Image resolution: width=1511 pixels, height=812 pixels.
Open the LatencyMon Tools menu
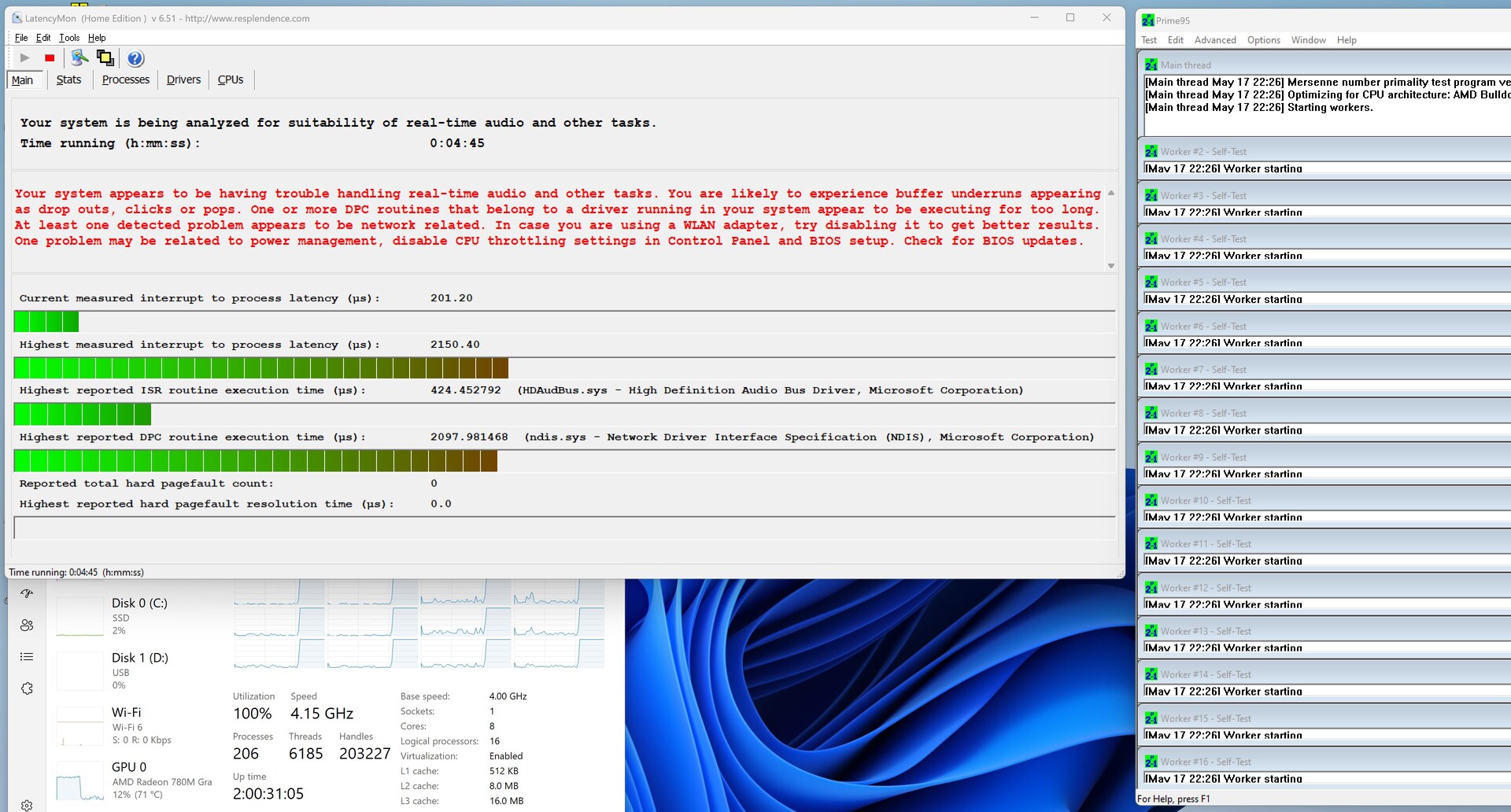point(69,38)
